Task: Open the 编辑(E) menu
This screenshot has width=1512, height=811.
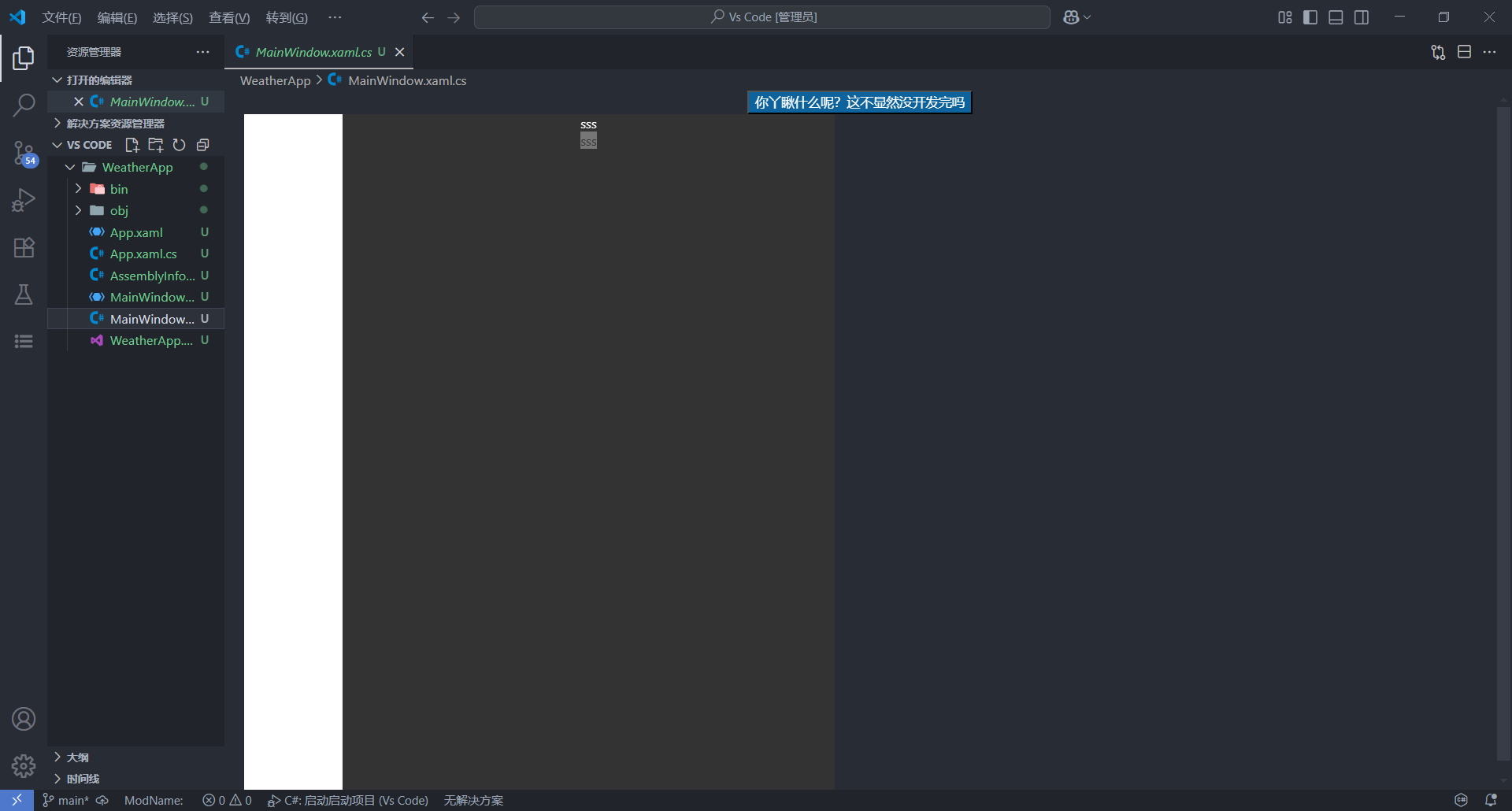Action: [117, 17]
